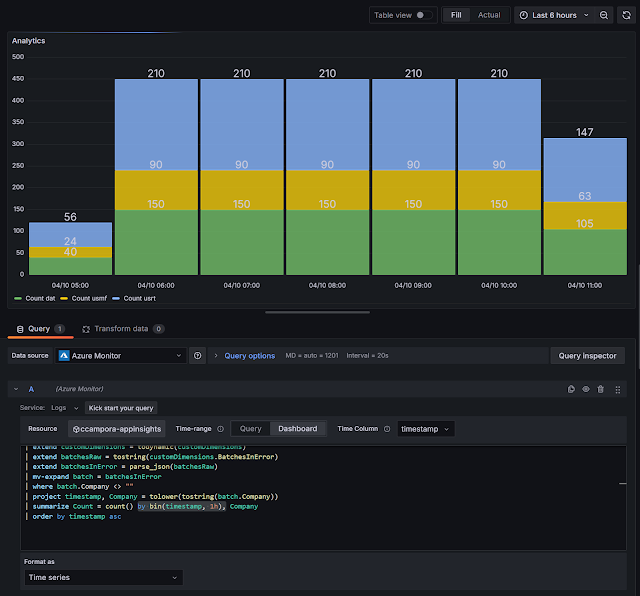Delete query A using the trash icon
Viewport: 640px width, 596px height.
pos(600,389)
